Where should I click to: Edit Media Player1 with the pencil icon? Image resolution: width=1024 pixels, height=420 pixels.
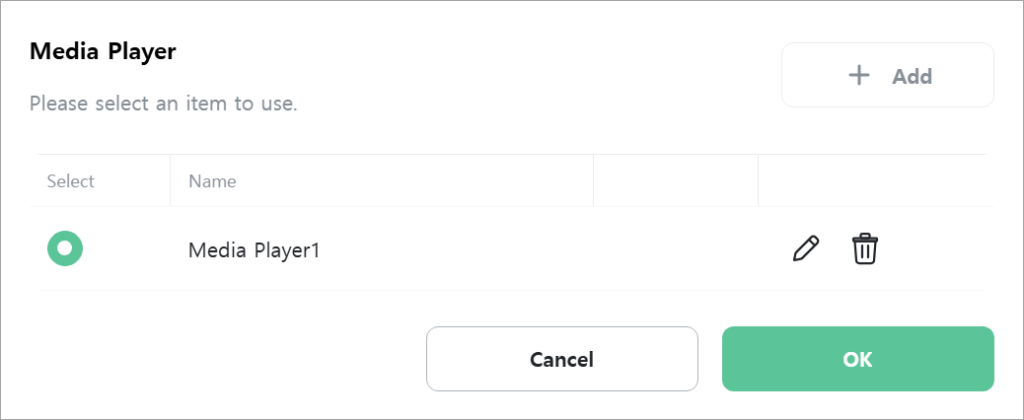pos(806,249)
